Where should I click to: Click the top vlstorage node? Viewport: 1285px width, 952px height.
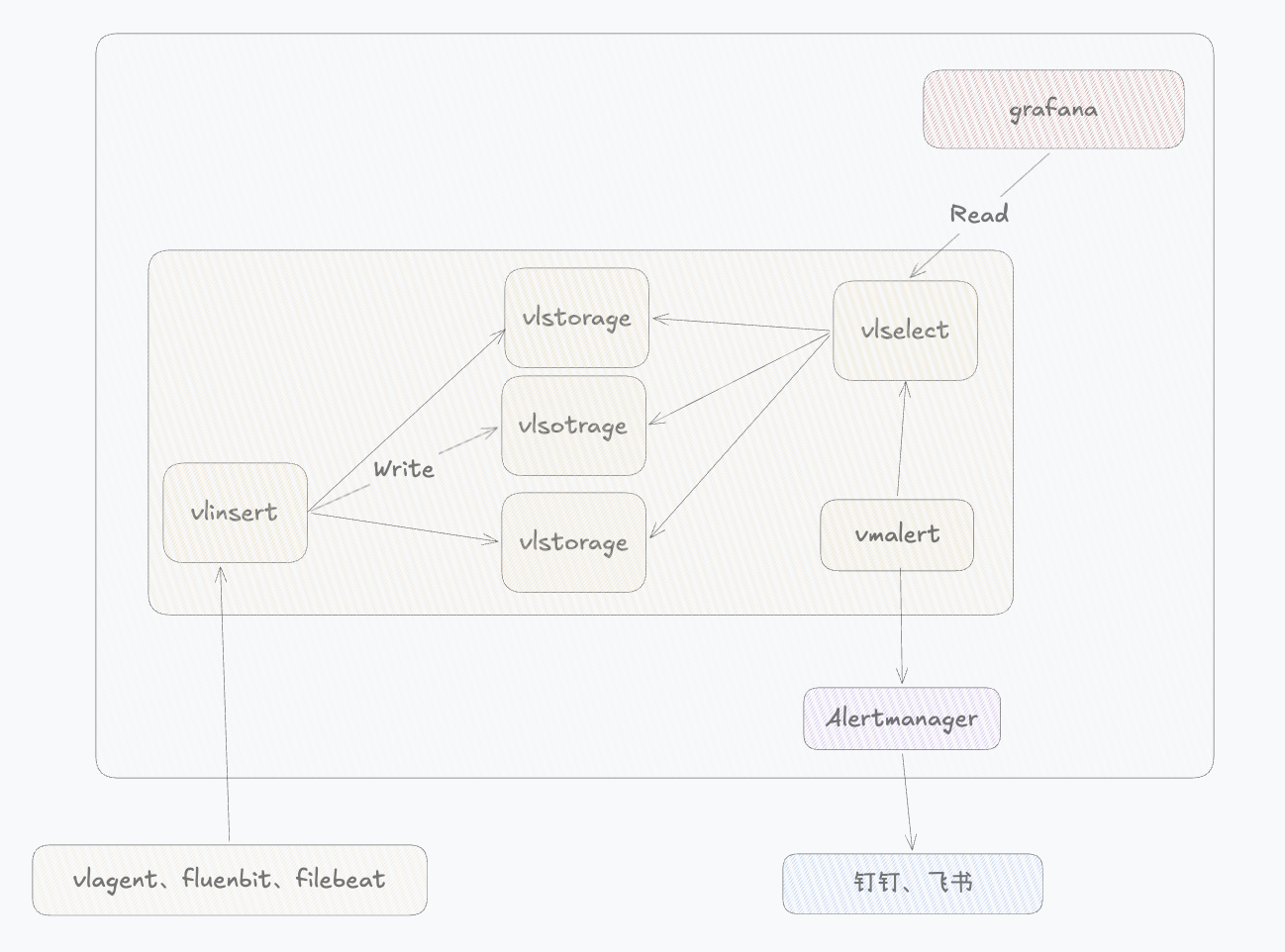tap(576, 318)
